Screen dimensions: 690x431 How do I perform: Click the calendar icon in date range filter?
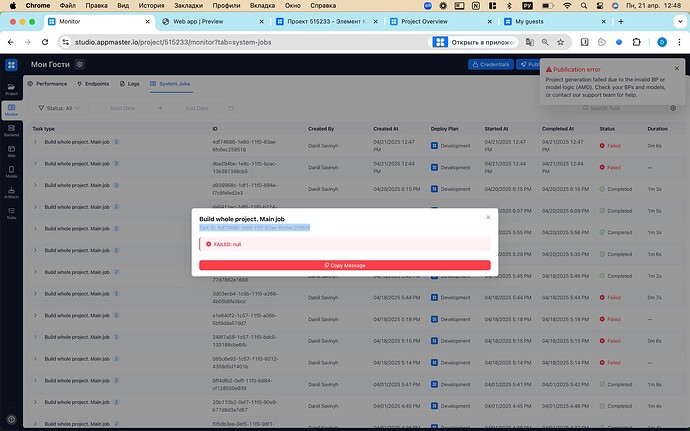click(231, 108)
